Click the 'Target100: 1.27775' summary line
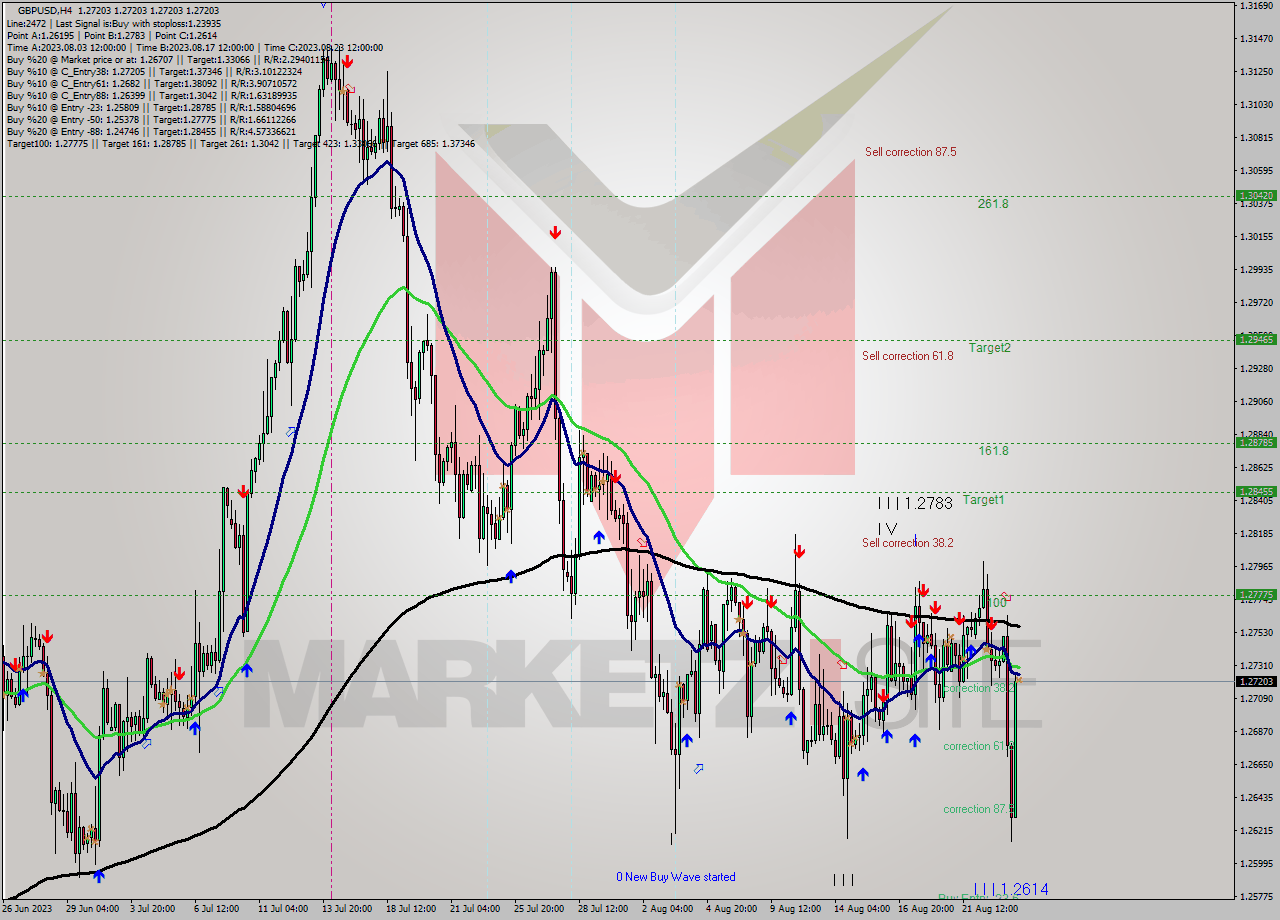Image resolution: width=1280 pixels, height=920 pixels. 240,143
